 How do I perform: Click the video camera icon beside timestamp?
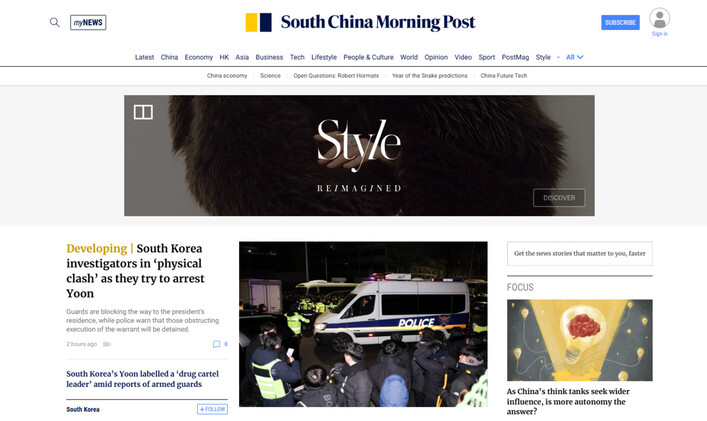pos(106,344)
